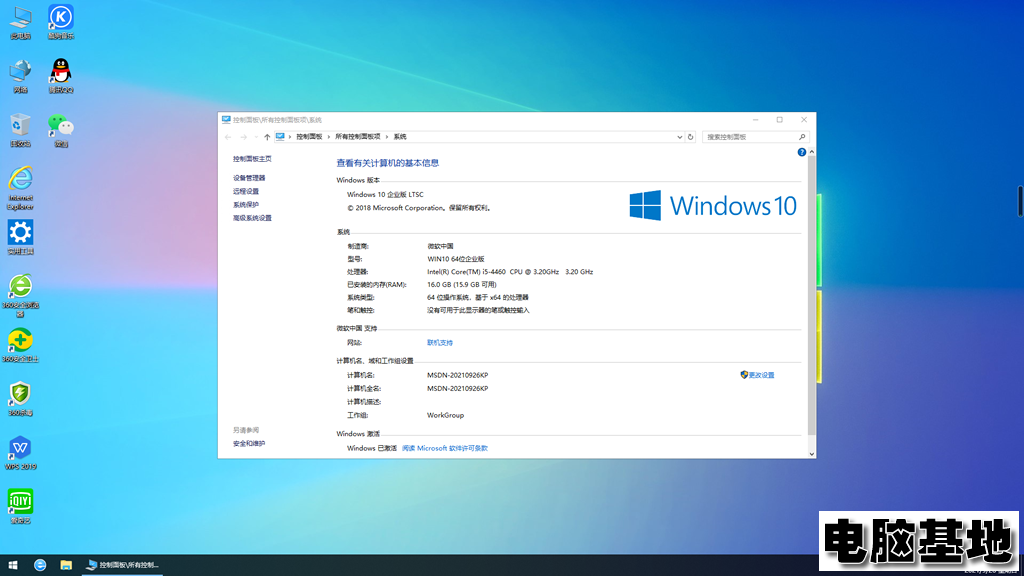
Task: Open Security and Maintenance link
Action: pos(249,443)
